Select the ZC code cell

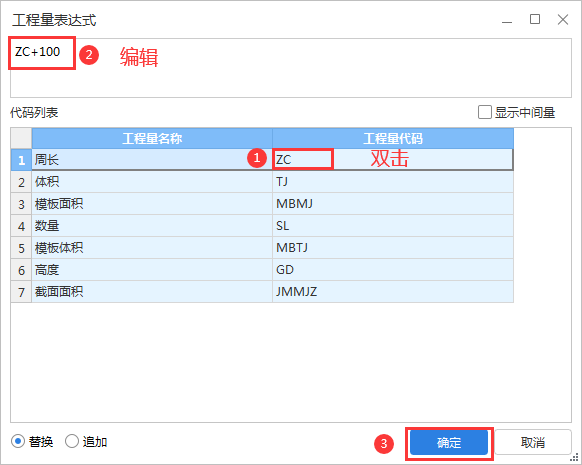click(x=393, y=160)
